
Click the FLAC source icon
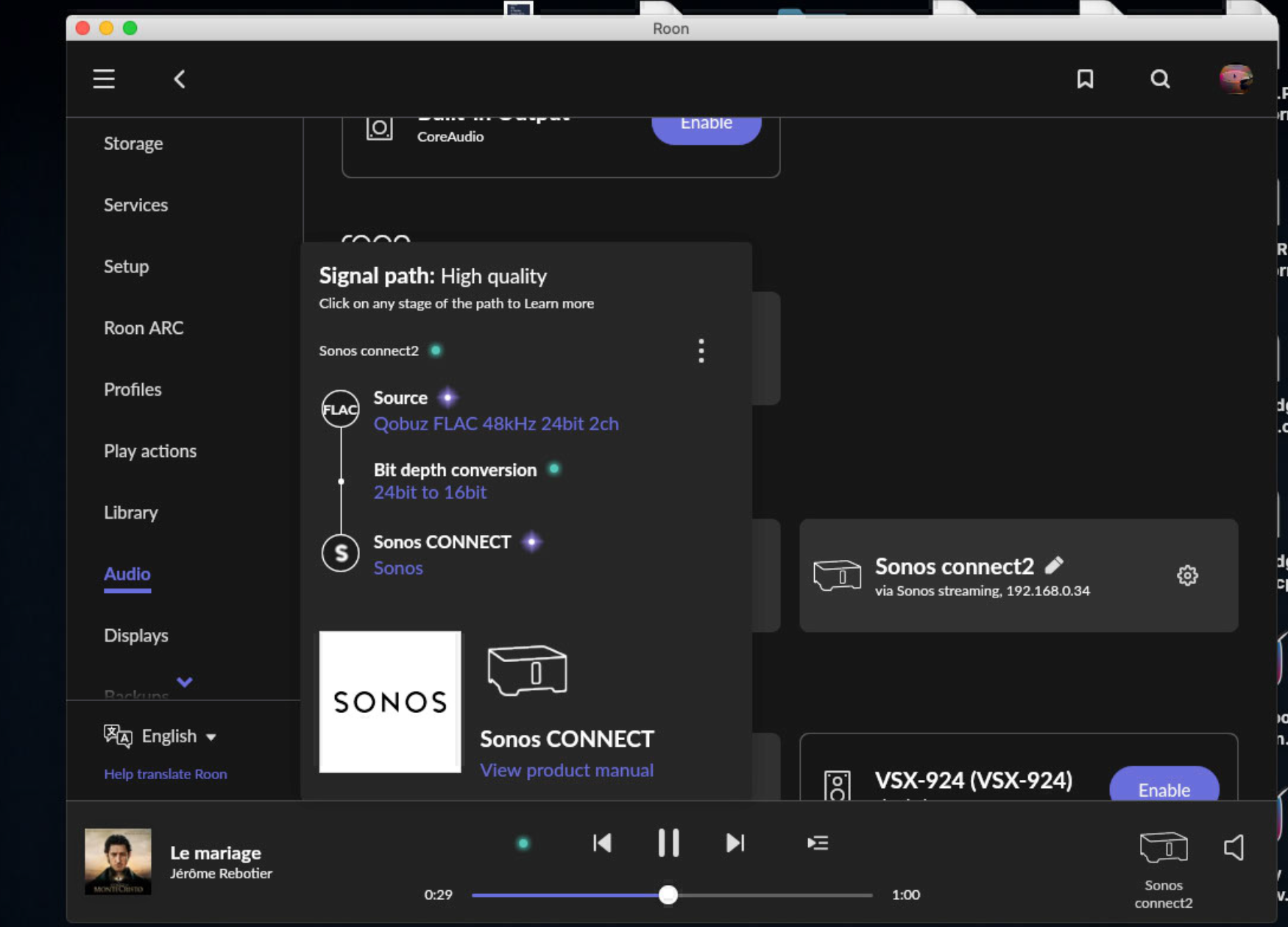point(340,409)
